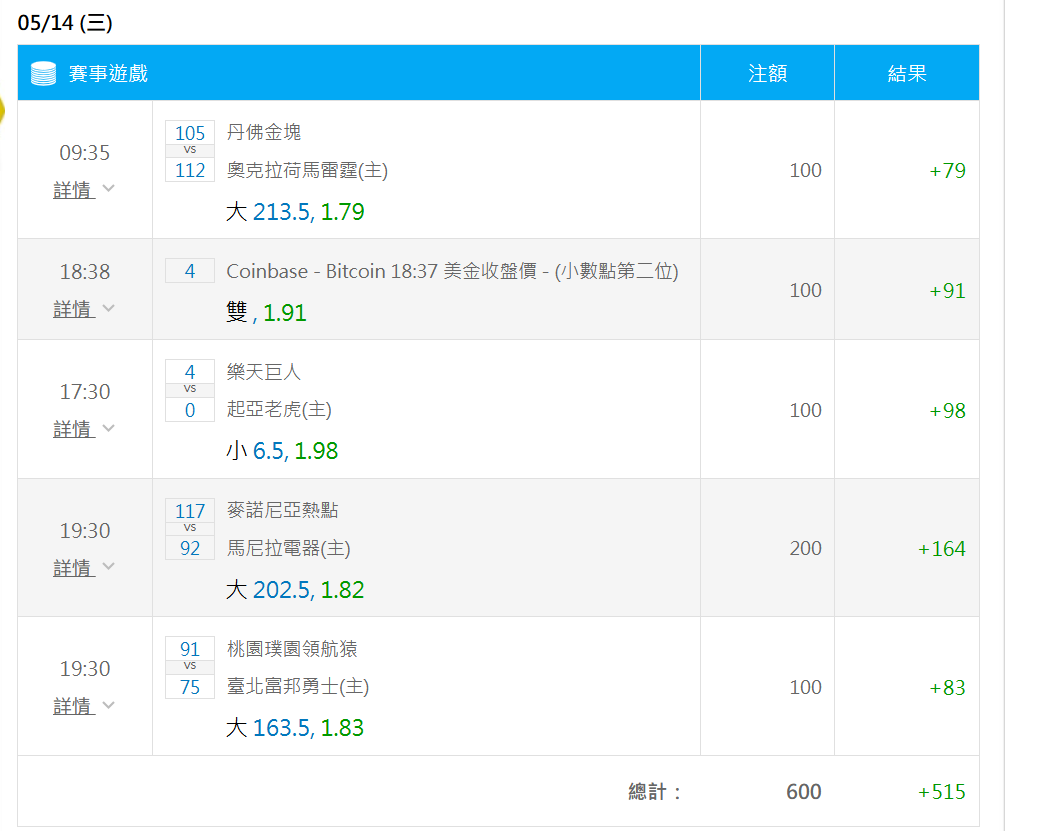This screenshot has width=1045, height=831.
Task: Click the bet line 雙, 1.91
Action: point(267,313)
